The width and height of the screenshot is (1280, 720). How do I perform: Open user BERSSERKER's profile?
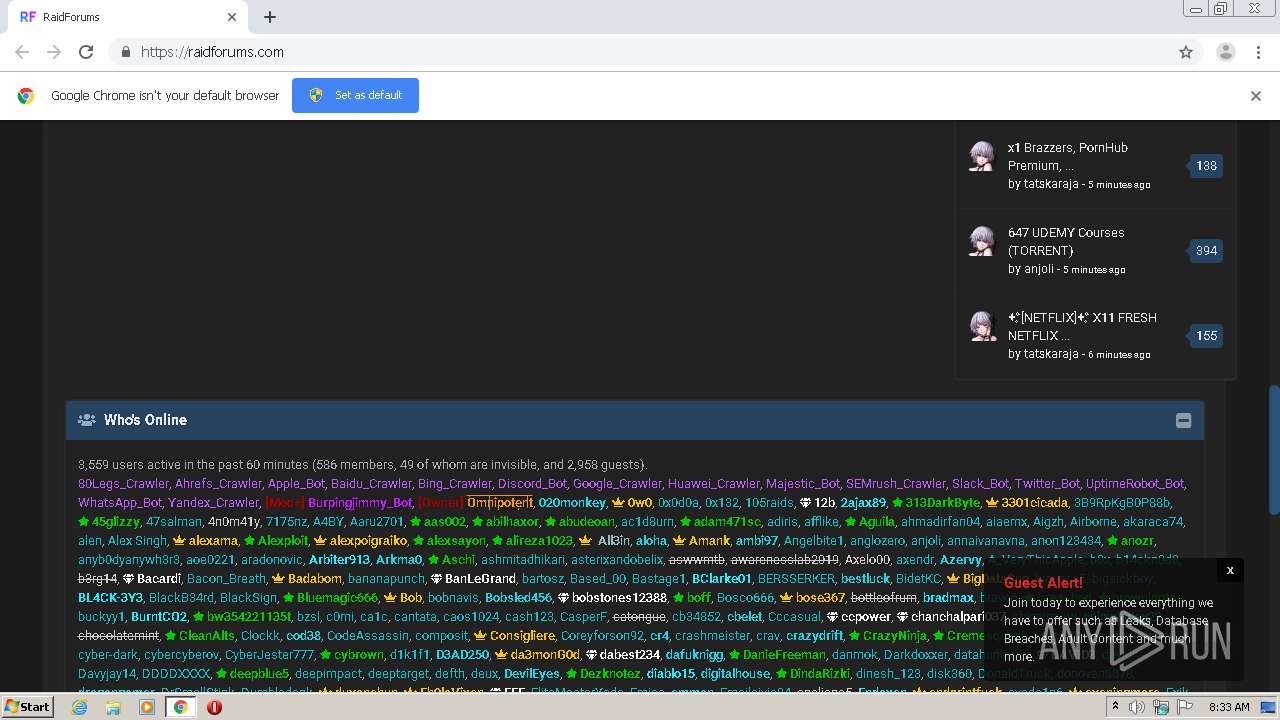pyautogui.click(x=795, y=579)
